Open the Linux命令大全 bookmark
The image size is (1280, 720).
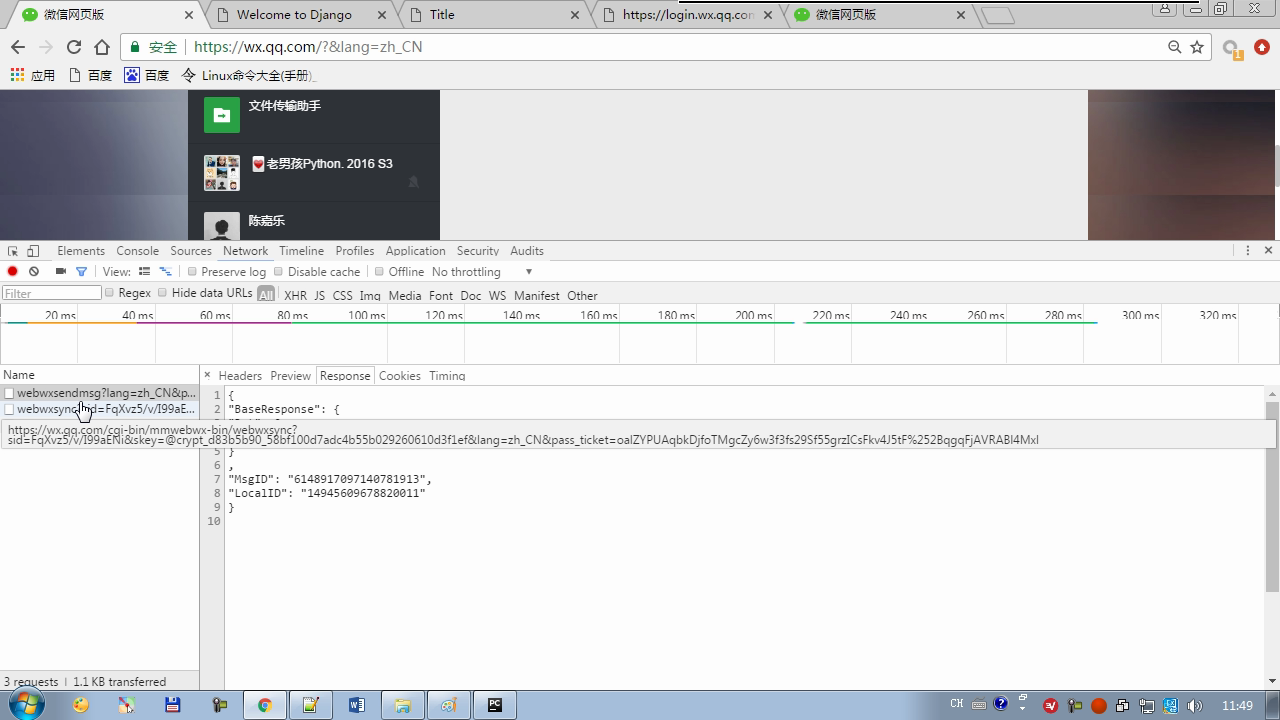coord(248,75)
